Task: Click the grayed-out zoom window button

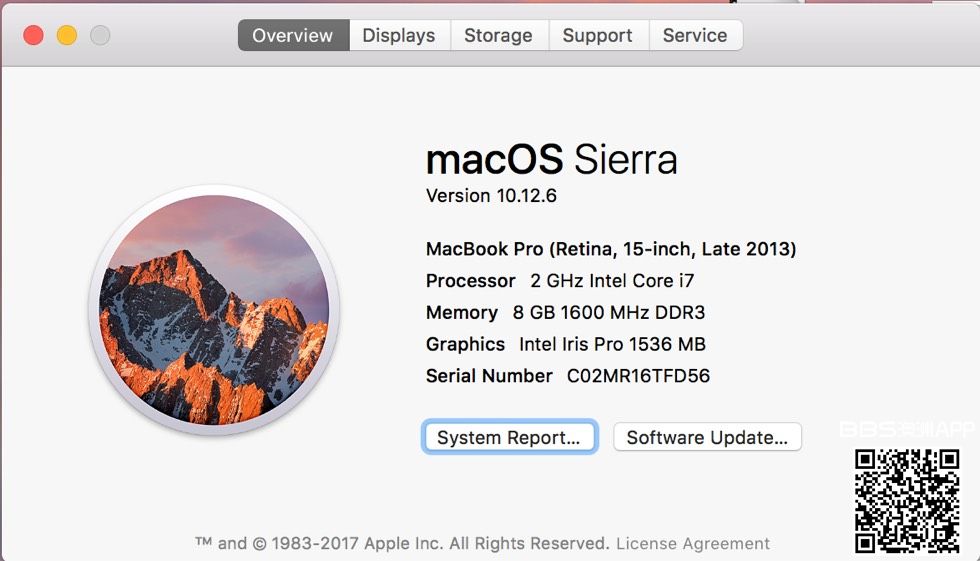Action: tap(100, 35)
